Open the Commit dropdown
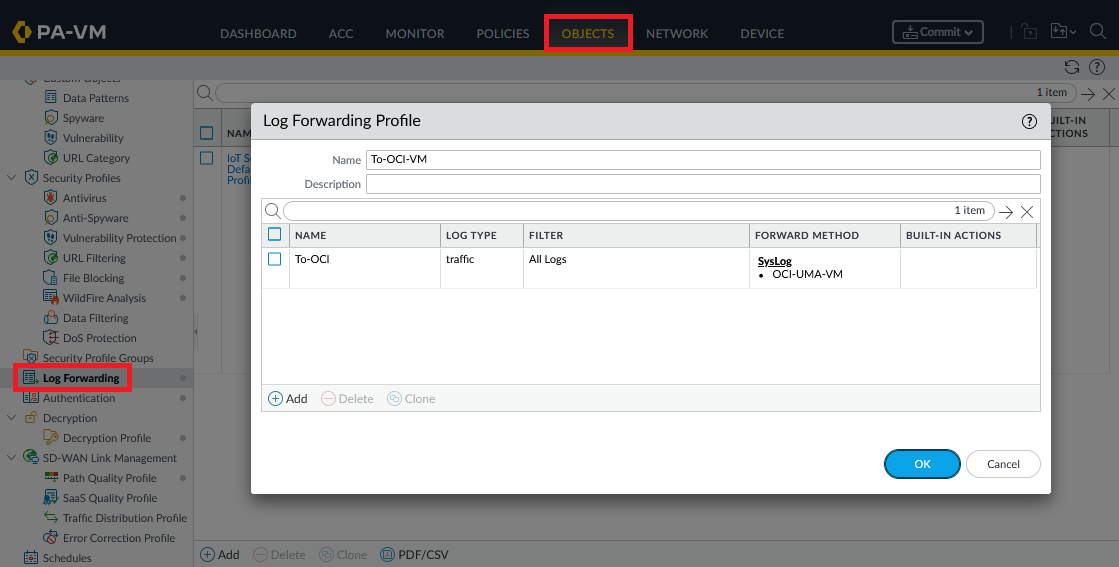Screen dimensions: 1119x567 (x=937, y=32)
